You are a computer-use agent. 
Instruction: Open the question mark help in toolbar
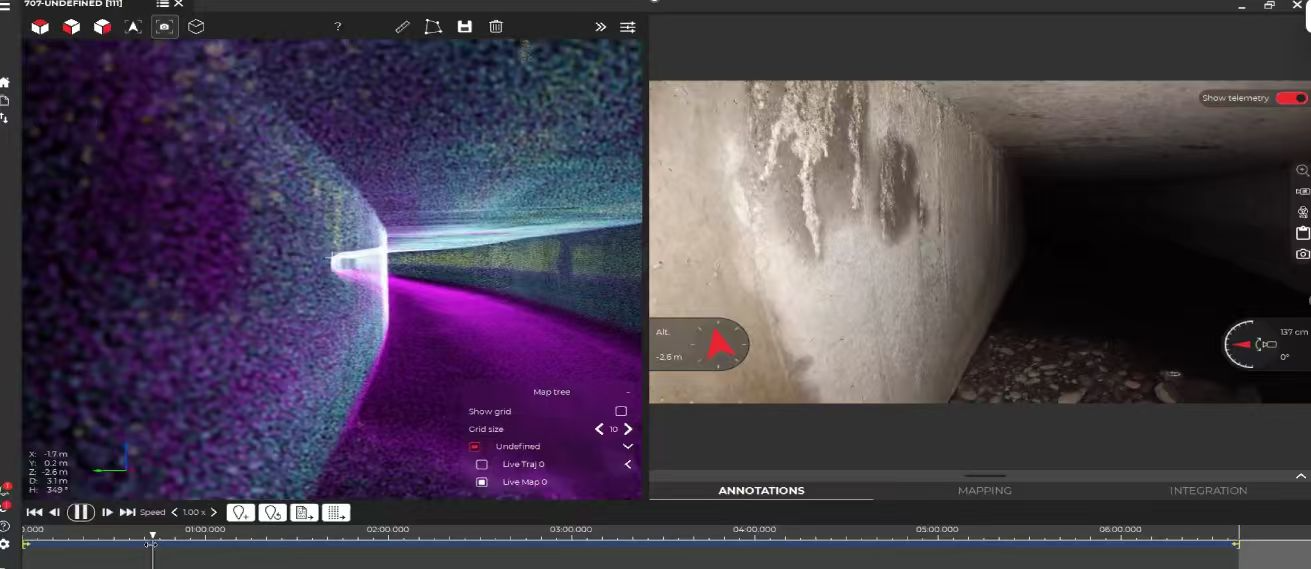coord(337,27)
